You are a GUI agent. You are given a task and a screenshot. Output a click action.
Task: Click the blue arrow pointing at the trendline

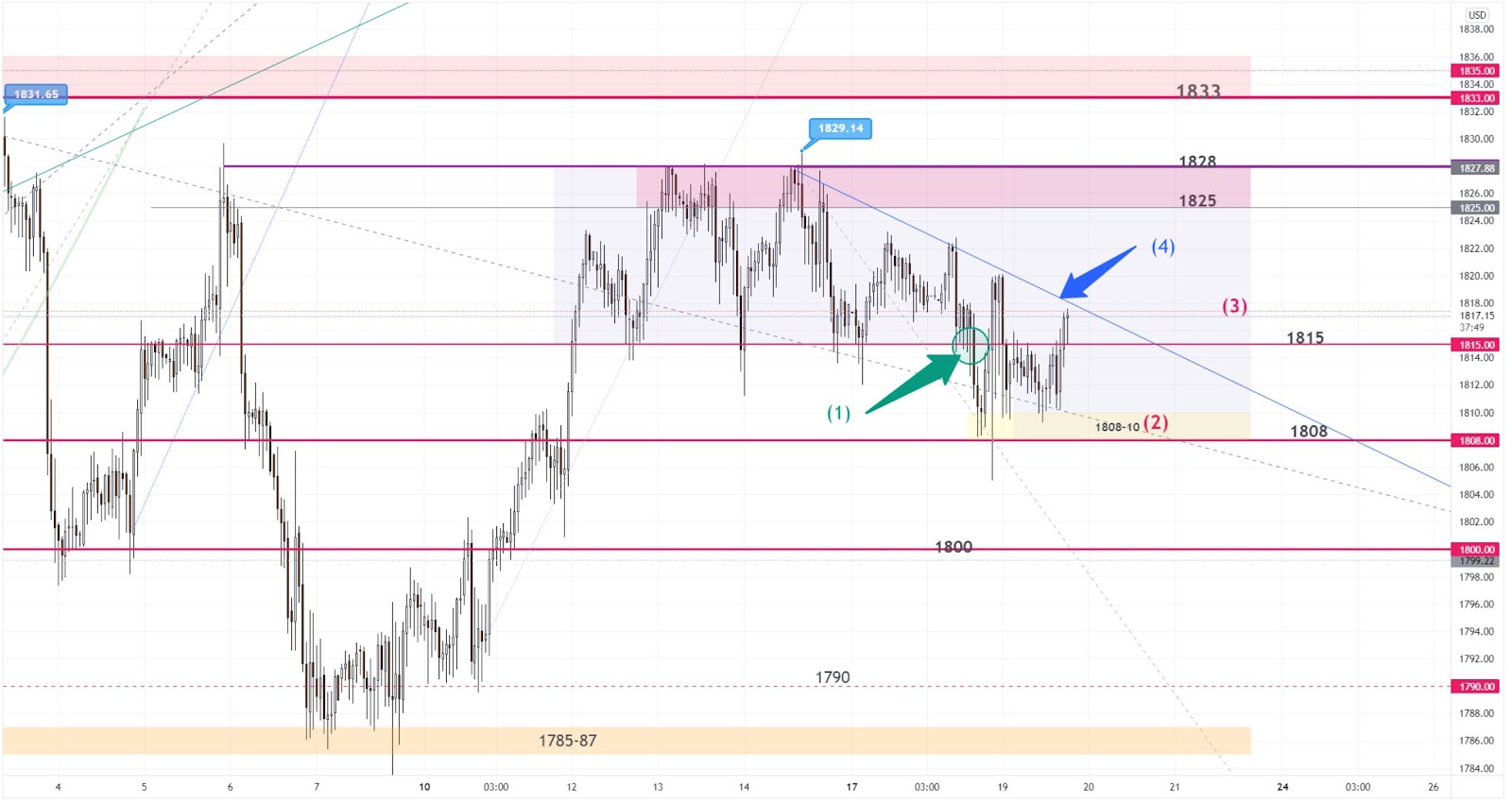click(x=1096, y=272)
